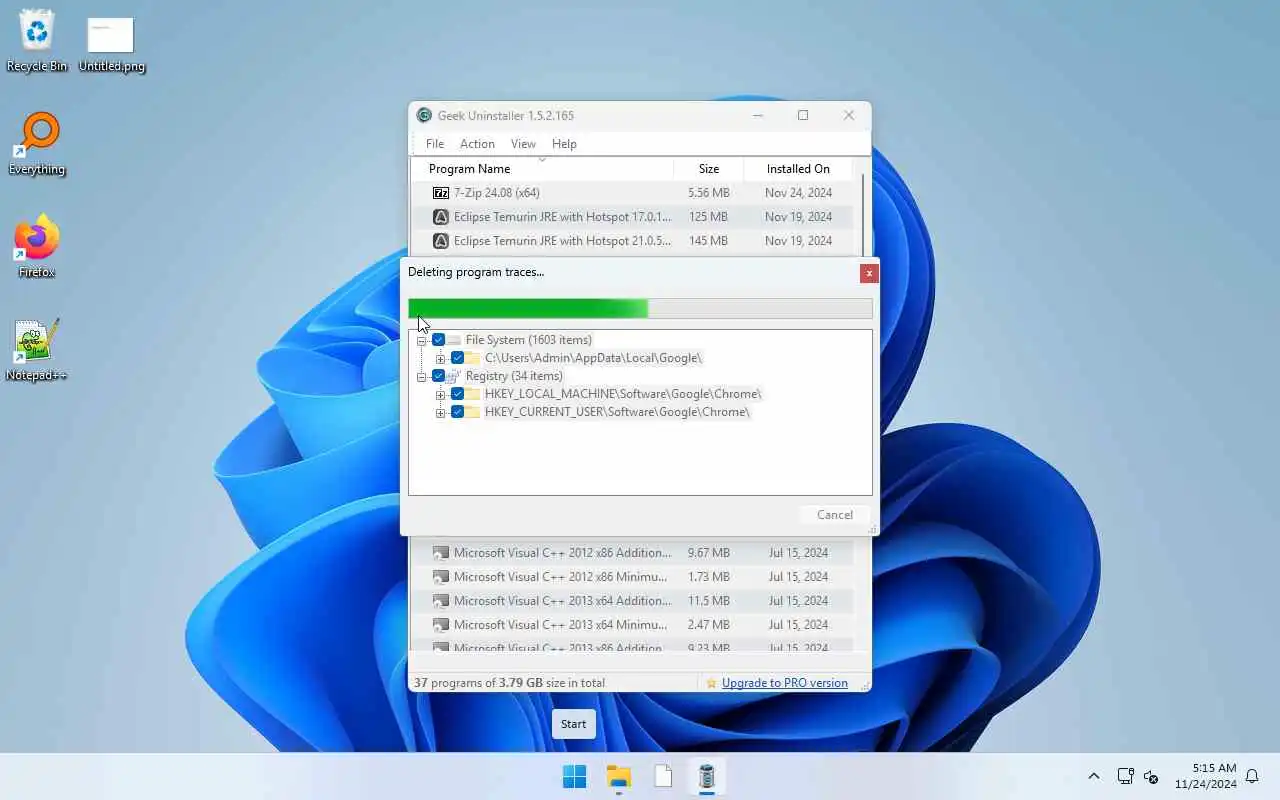Viewport: 1280px width, 800px height.
Task: Click the muted volume tray icon
Action: (x=1151, y=777)
